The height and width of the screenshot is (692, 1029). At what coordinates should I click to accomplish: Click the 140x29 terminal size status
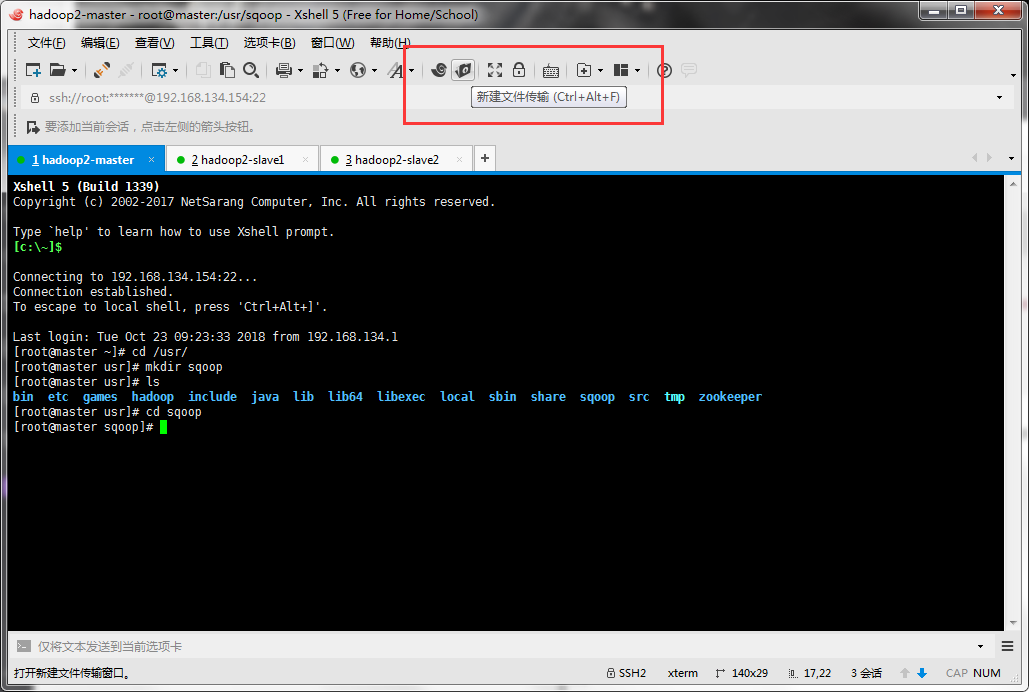pos(742,673)
